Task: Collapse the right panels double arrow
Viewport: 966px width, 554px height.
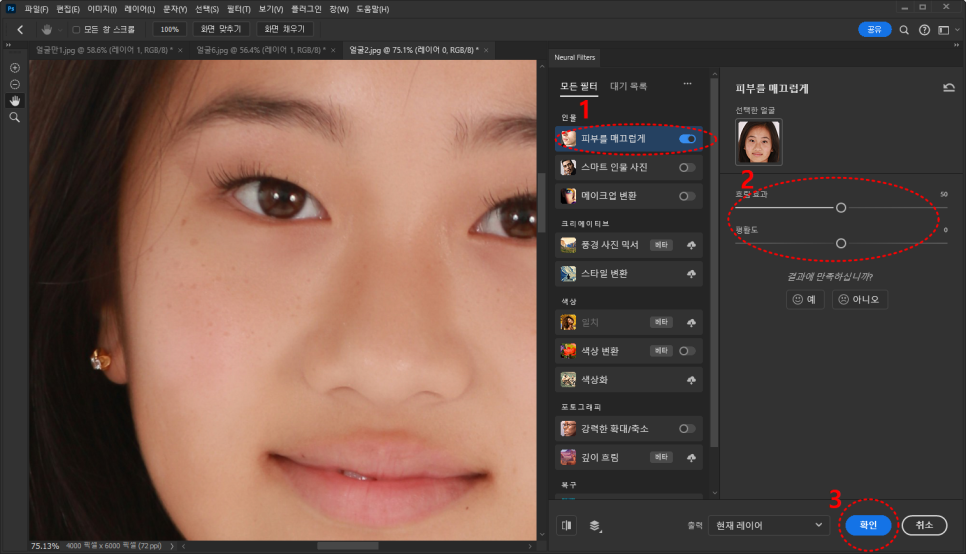Action: (956, 45)
